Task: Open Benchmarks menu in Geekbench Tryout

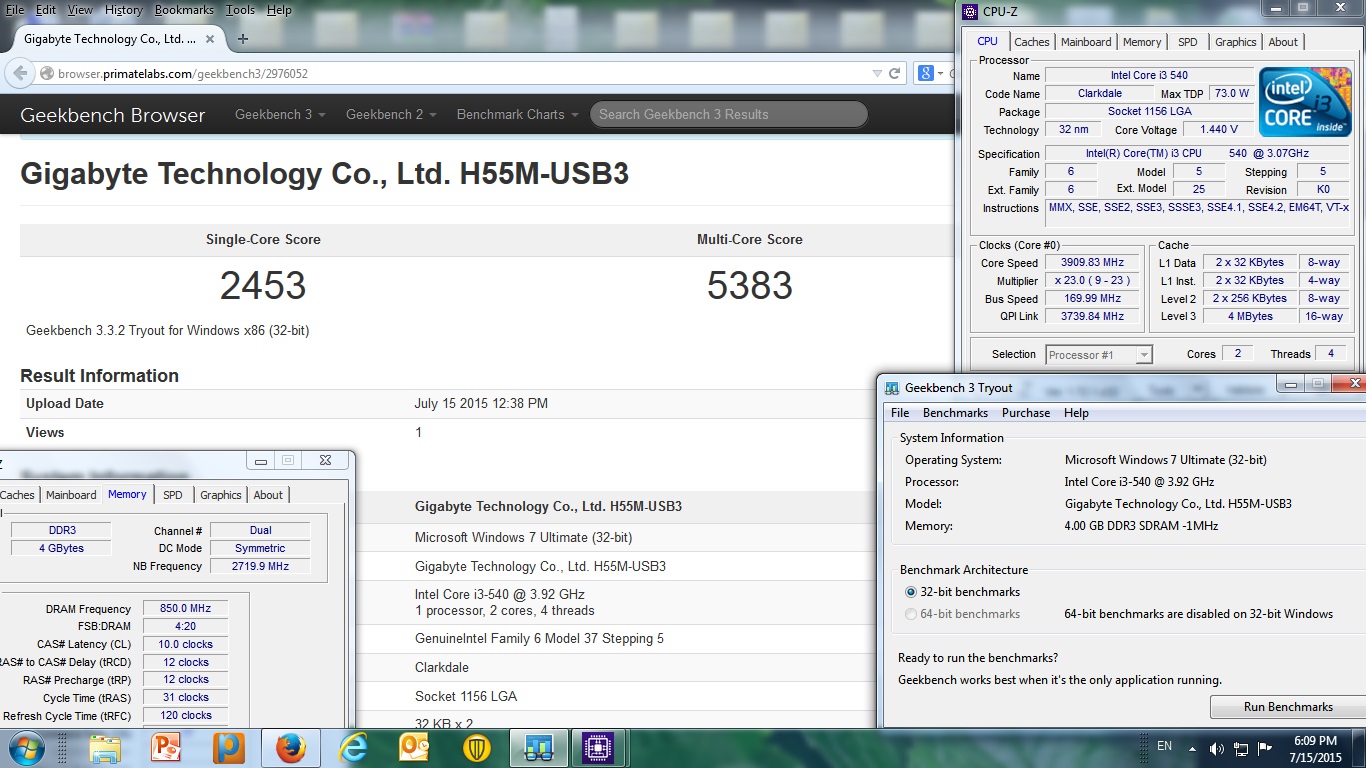Action: (x=955, y=413)
